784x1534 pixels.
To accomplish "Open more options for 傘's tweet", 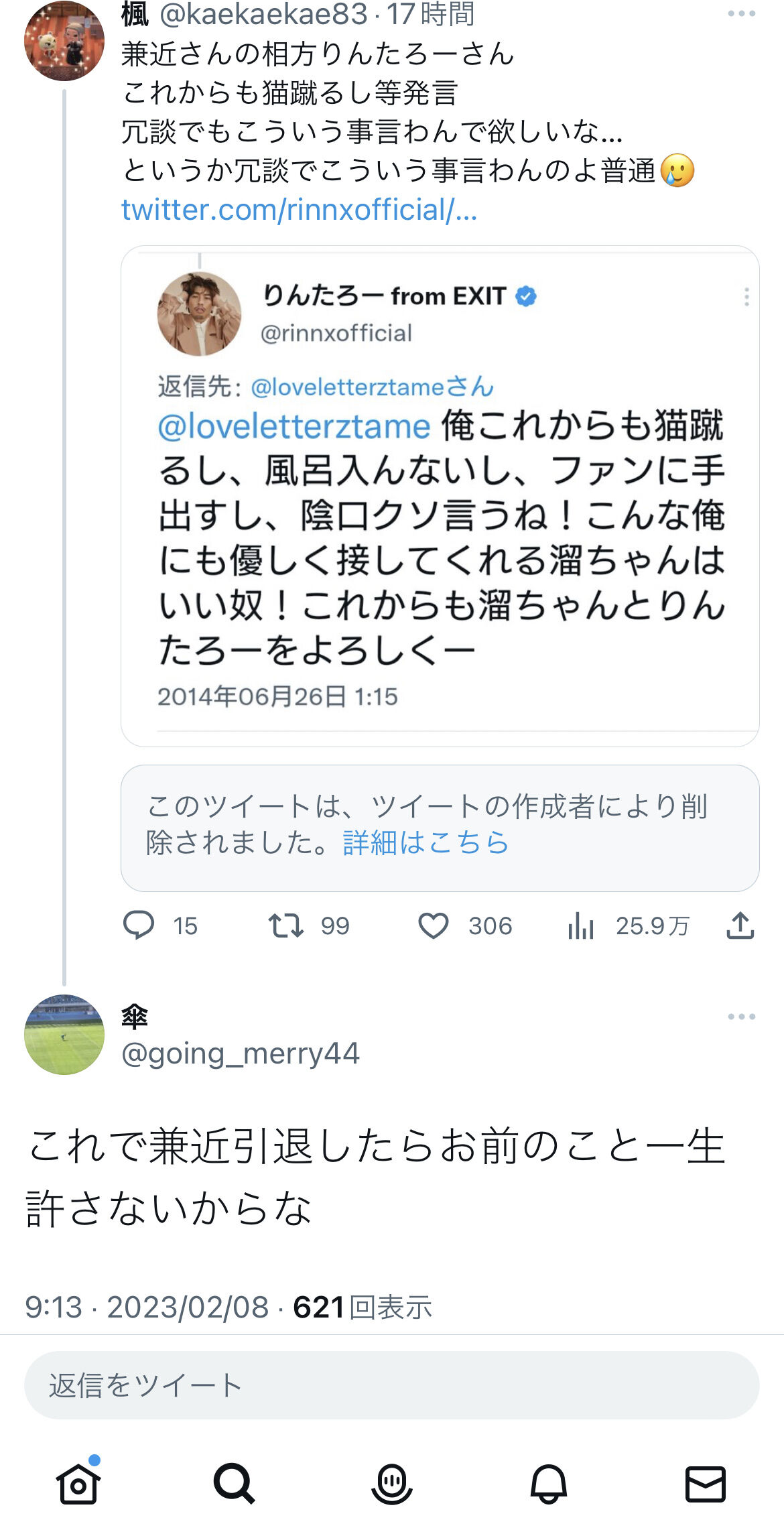I will (741, 1017).
